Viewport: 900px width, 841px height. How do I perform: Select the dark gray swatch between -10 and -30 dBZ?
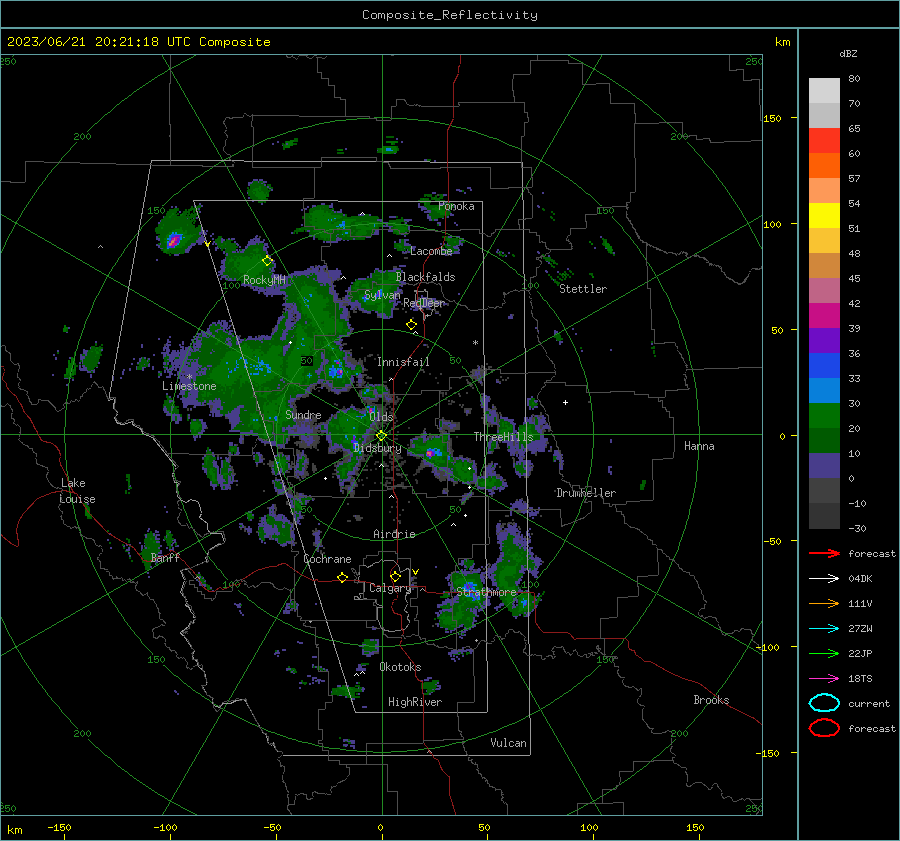click(x=824, y=516)
